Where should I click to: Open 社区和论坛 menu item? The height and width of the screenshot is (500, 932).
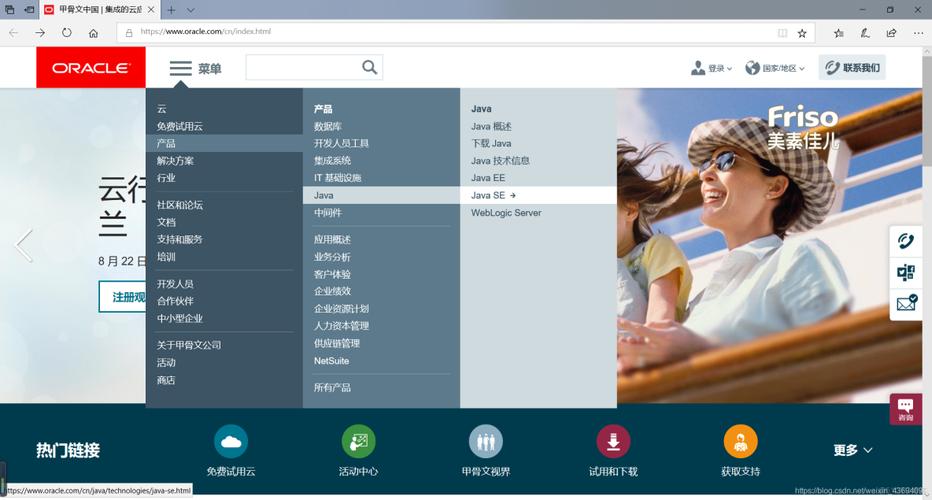(180, 205)
